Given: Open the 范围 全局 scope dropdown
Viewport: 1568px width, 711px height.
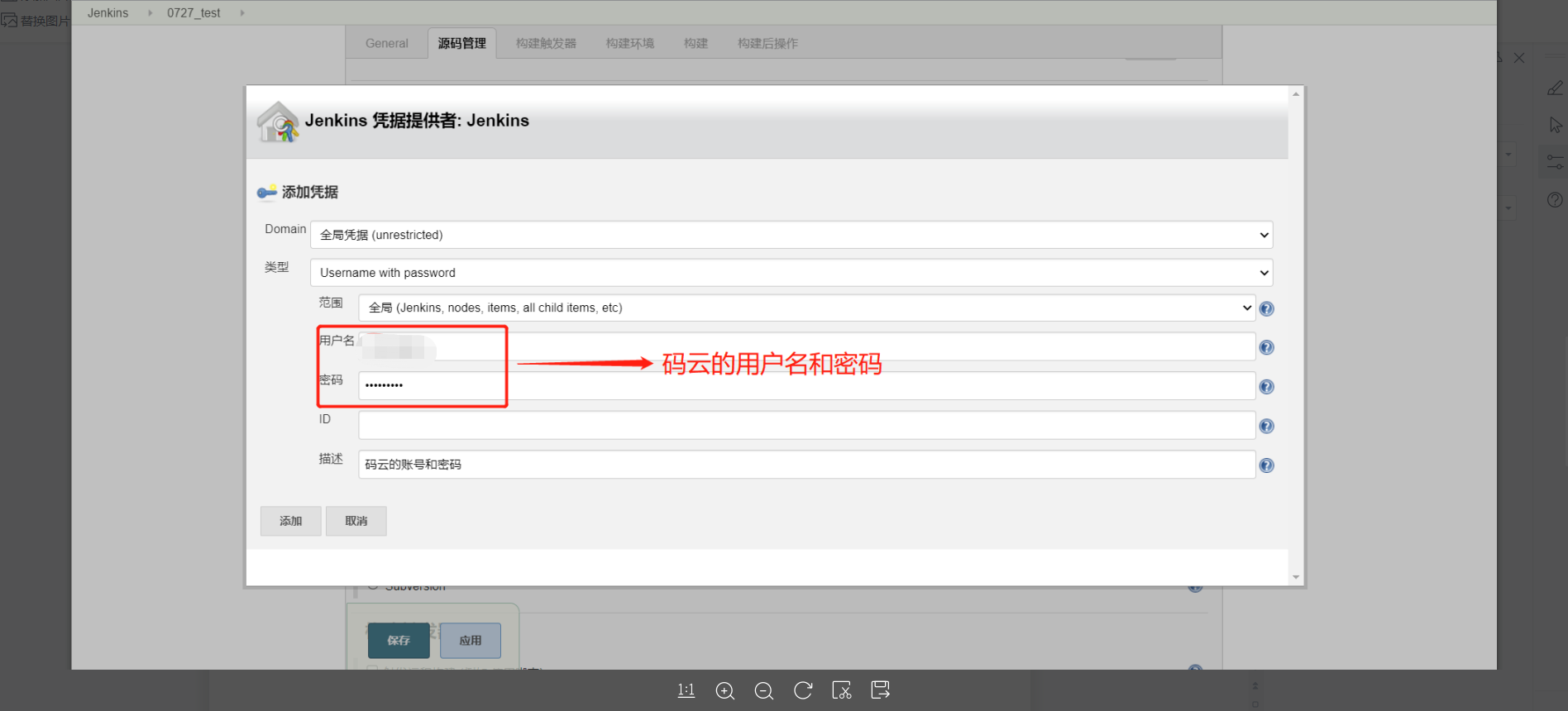Looking at the screenshot, I should [807, 308].
